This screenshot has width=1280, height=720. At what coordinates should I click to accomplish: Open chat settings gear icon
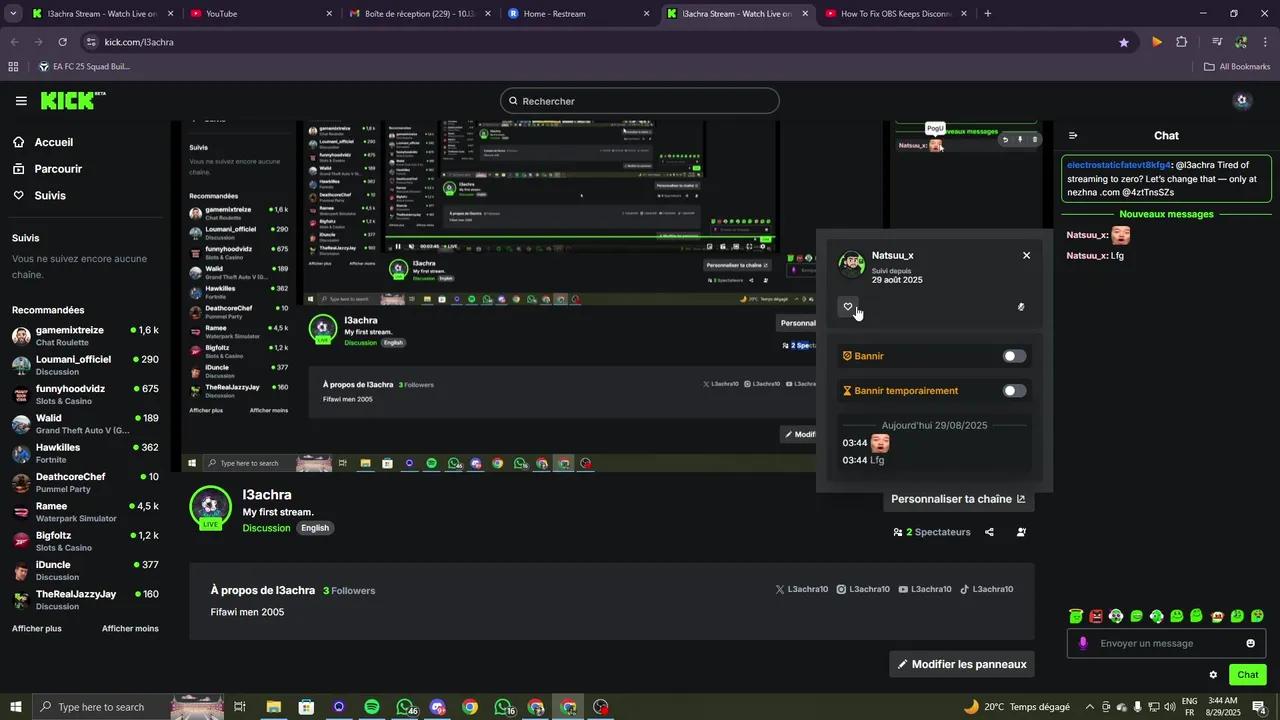tap(1213, 675)
